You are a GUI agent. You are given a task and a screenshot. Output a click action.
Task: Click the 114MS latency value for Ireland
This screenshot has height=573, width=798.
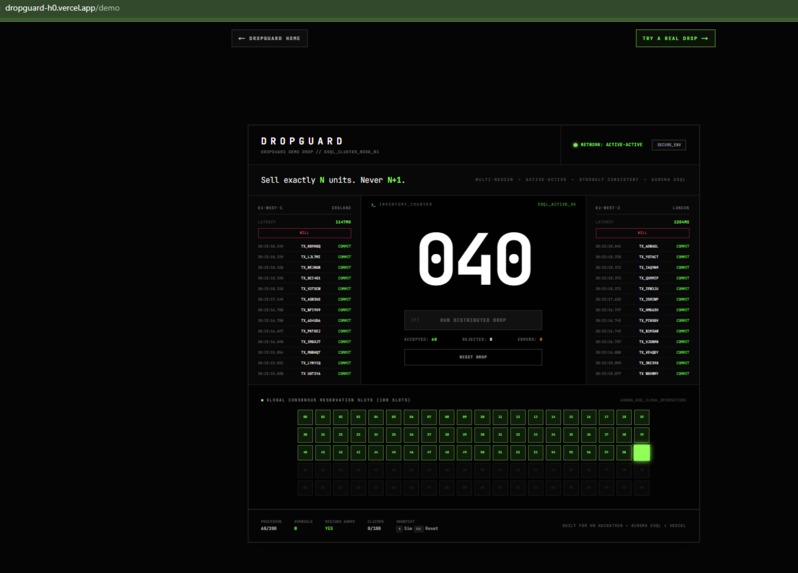pyautogui.click(x=343, y=222)
